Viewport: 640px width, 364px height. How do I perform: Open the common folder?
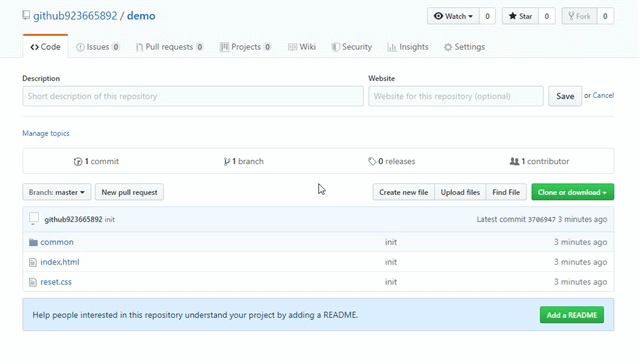(x=57, y=242)
